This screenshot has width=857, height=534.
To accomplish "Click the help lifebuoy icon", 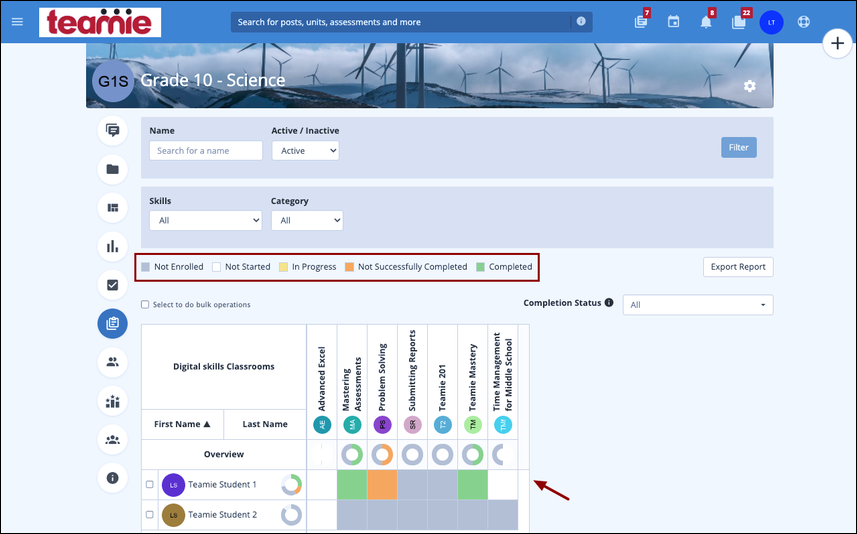I will coord(803,22).
